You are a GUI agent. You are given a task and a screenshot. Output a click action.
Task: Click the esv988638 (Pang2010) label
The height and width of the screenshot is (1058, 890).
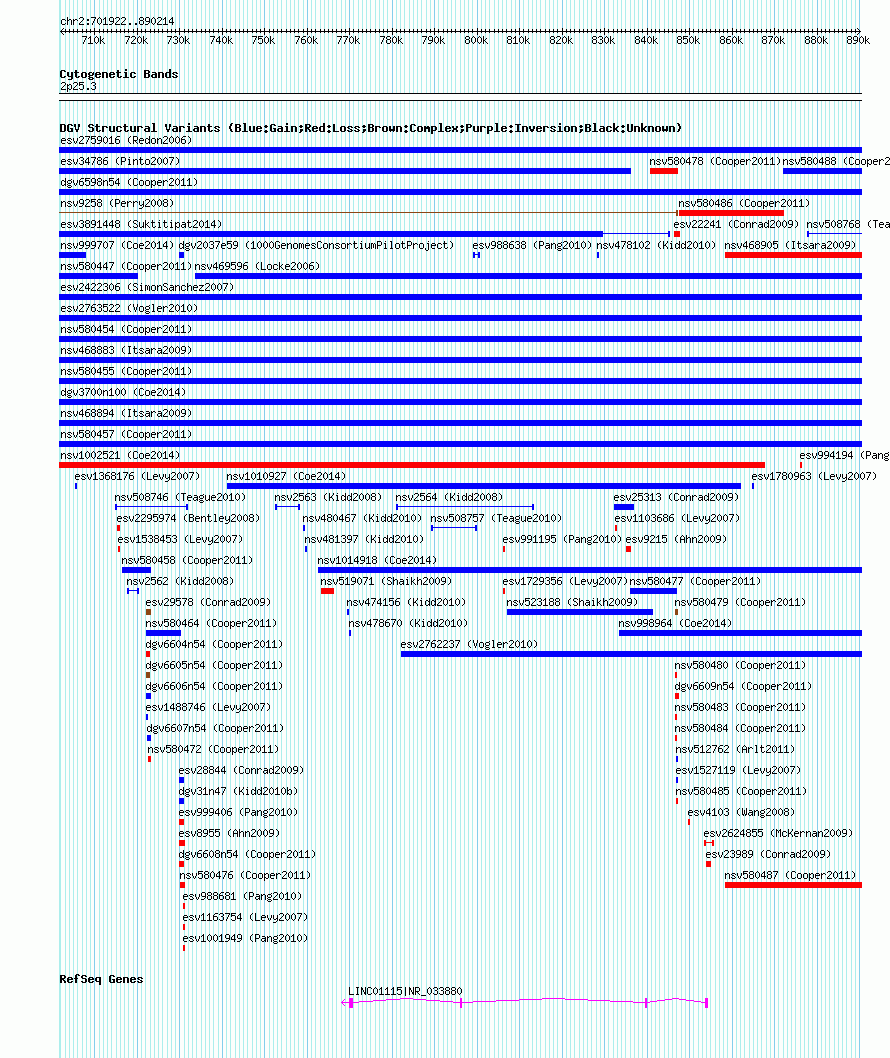click(x=532, y=245)
